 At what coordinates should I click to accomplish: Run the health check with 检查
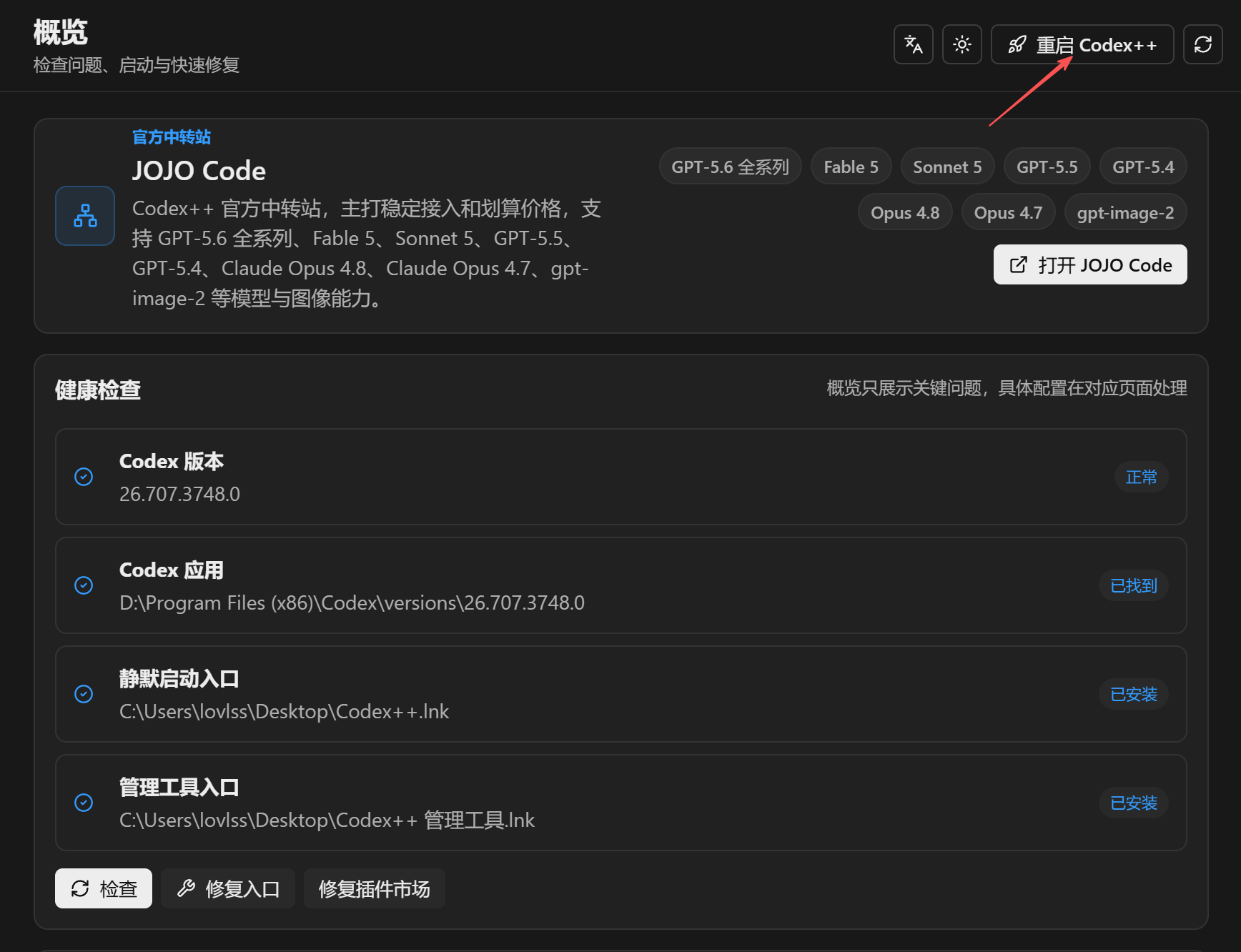(x=104, y=888)
